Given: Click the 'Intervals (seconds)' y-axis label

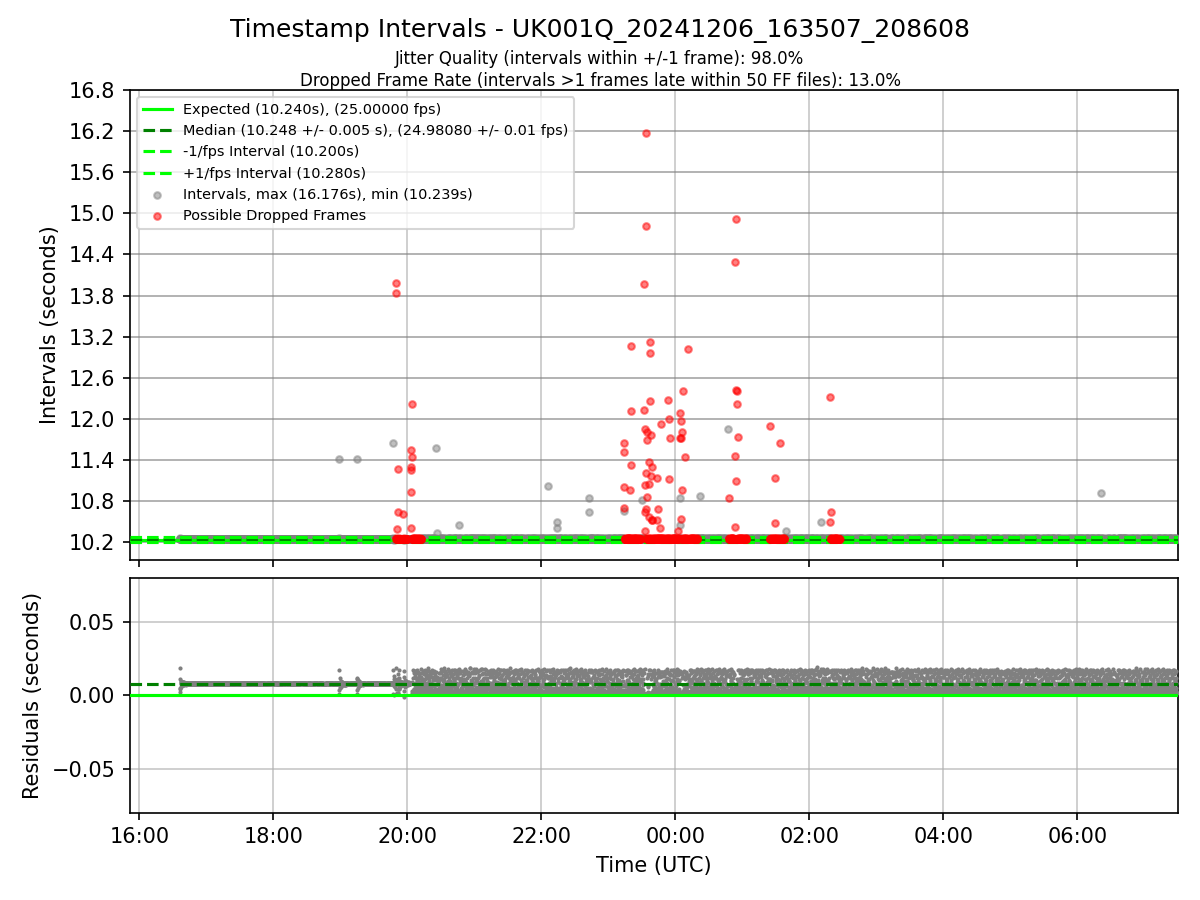Looking at the screenshot, I should [49, 325].
